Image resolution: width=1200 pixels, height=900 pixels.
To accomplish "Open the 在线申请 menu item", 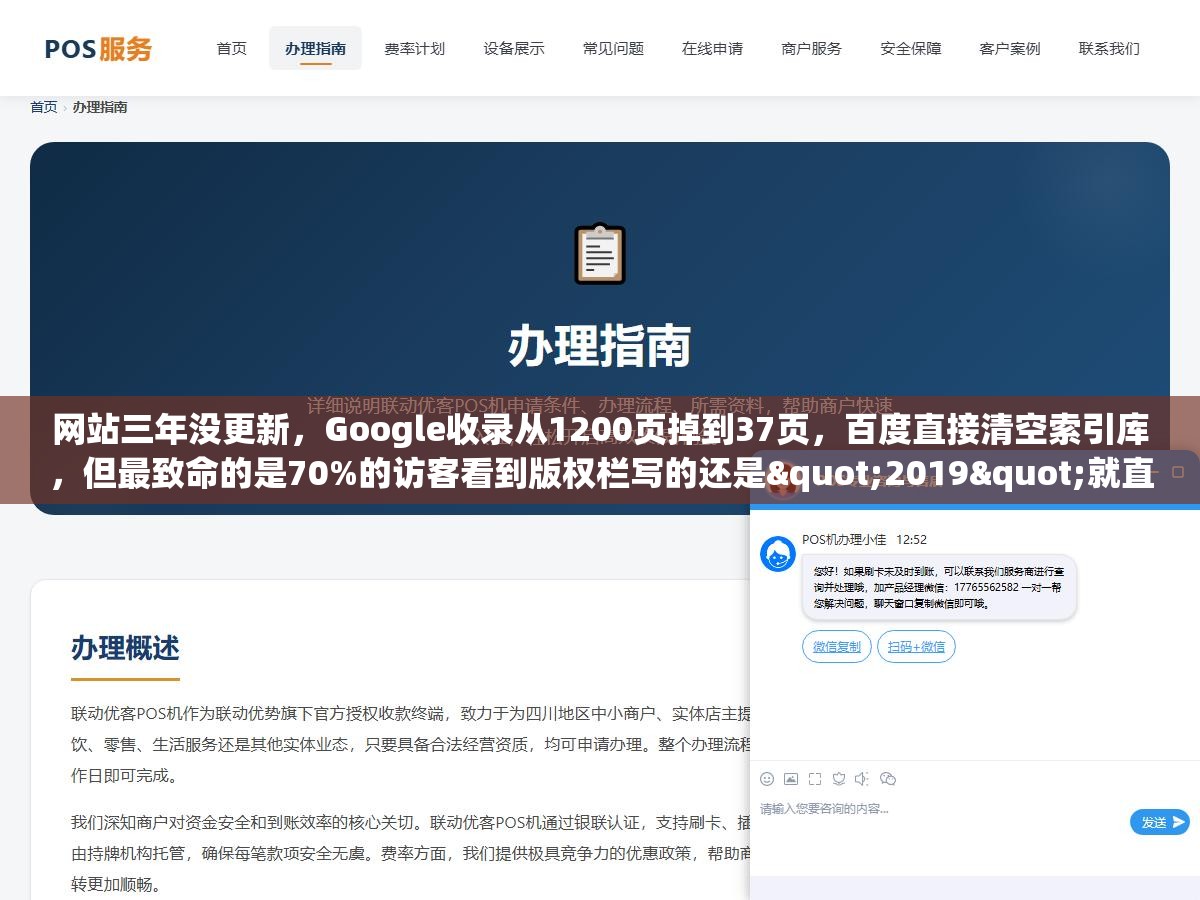I will pyautogui.click(x=712, y=48).
